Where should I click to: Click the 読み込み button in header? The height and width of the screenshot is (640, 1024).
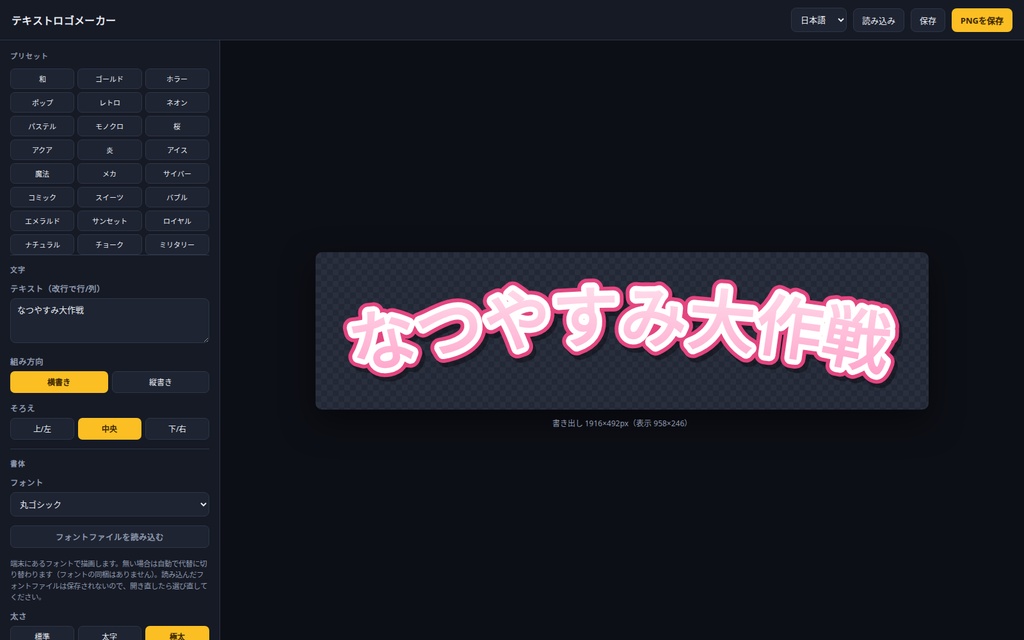click(x=878, y=20)
